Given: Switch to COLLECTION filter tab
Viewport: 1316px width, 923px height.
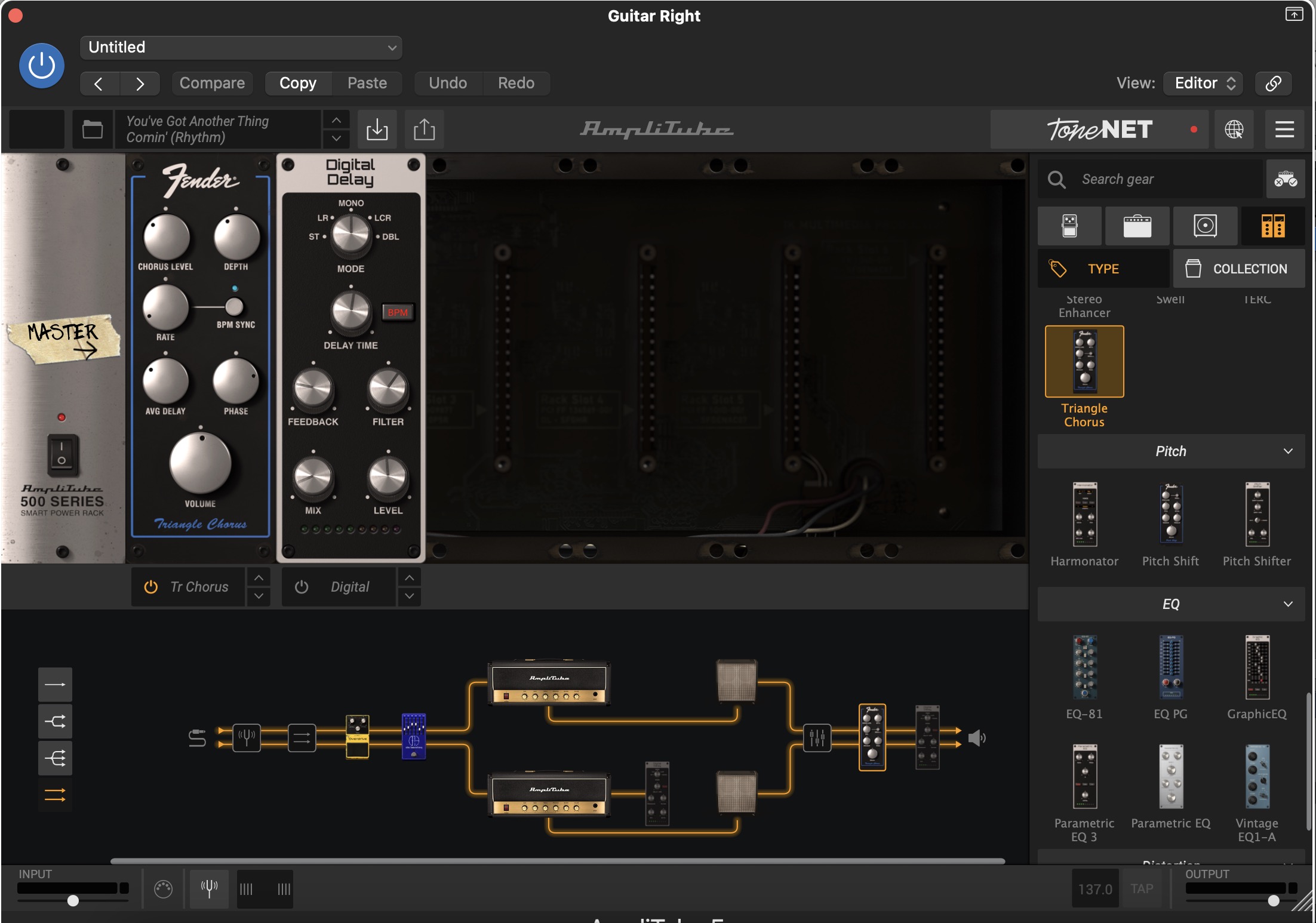Looking at the screenshot, I should 1239,269.
